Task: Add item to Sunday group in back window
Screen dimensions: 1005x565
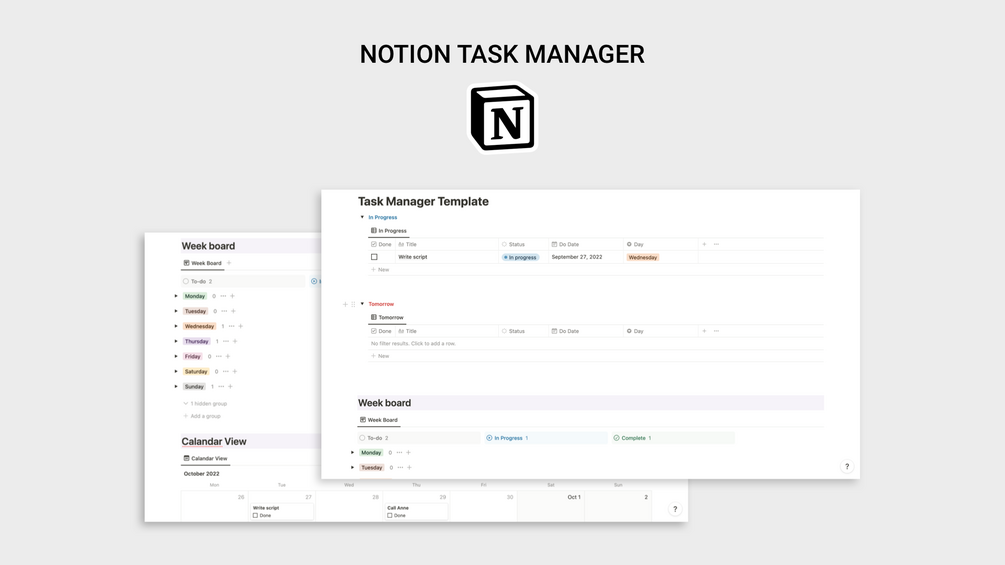Action: 230,387
